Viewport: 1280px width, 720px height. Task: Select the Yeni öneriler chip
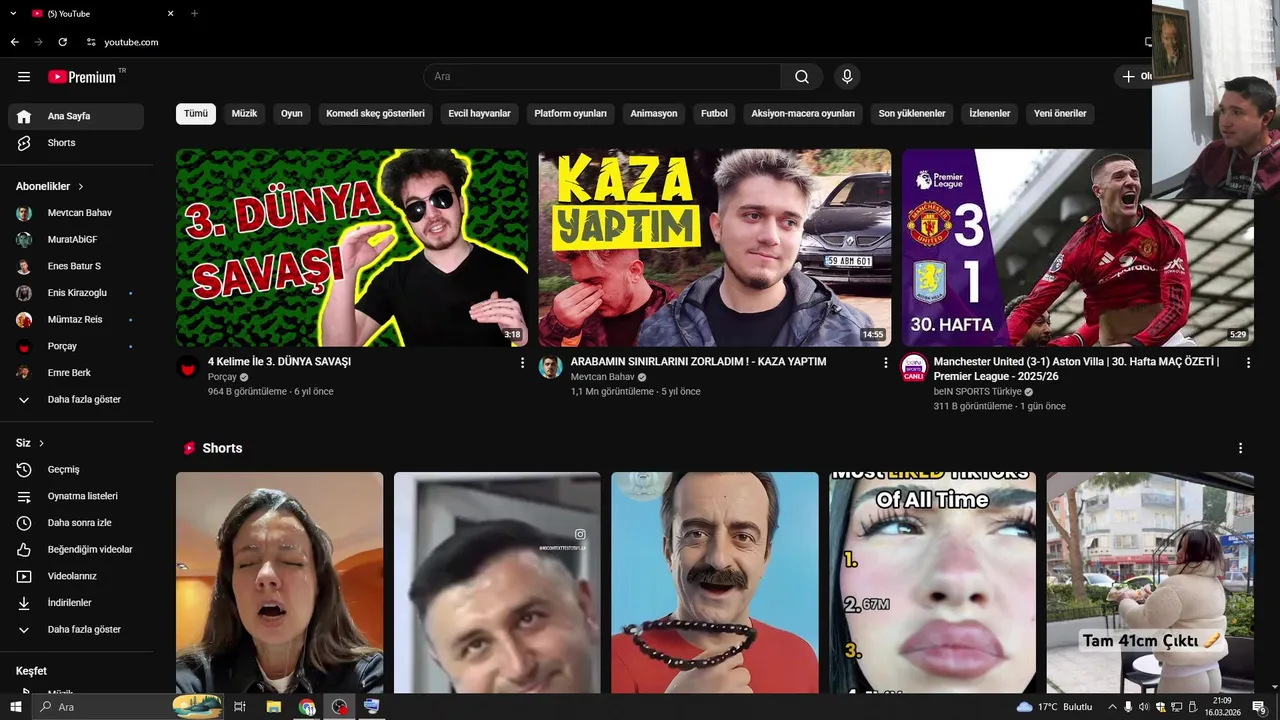coord(1060,114)
